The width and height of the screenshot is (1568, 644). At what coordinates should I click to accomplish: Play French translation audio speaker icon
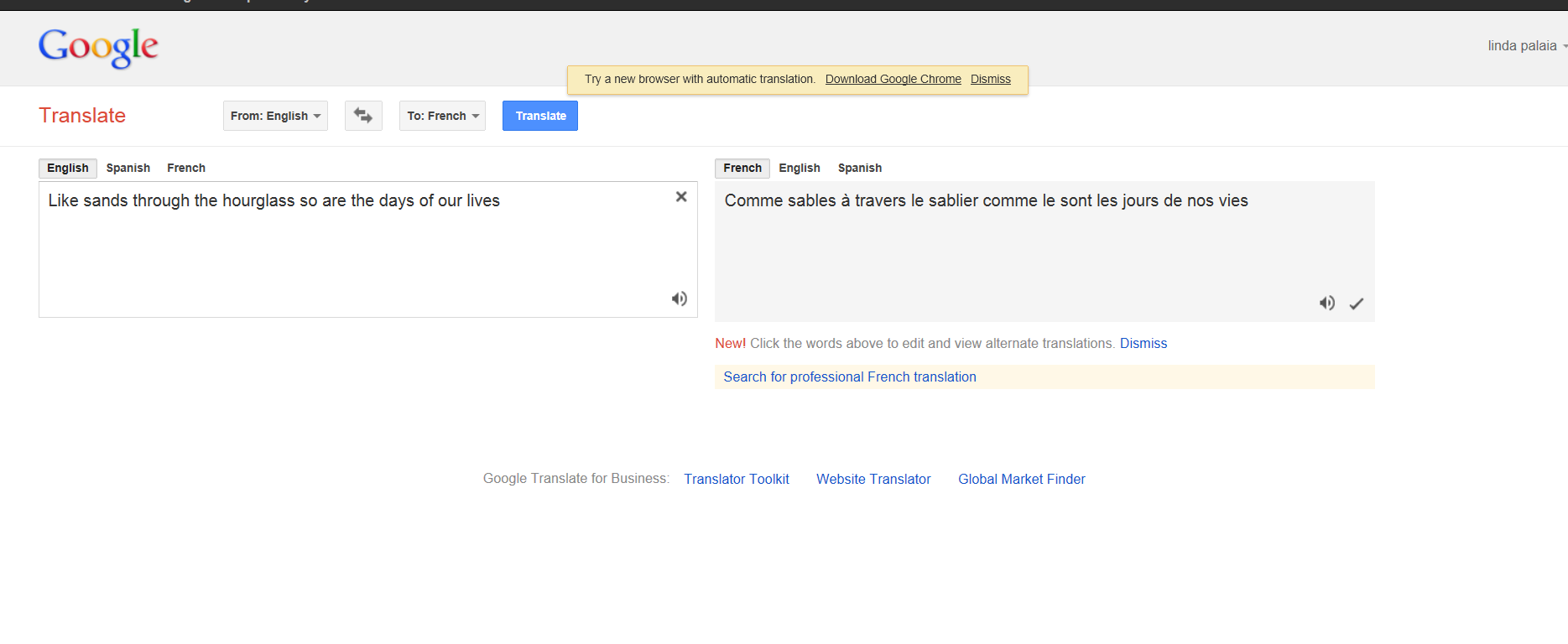tap(1326, 303)
